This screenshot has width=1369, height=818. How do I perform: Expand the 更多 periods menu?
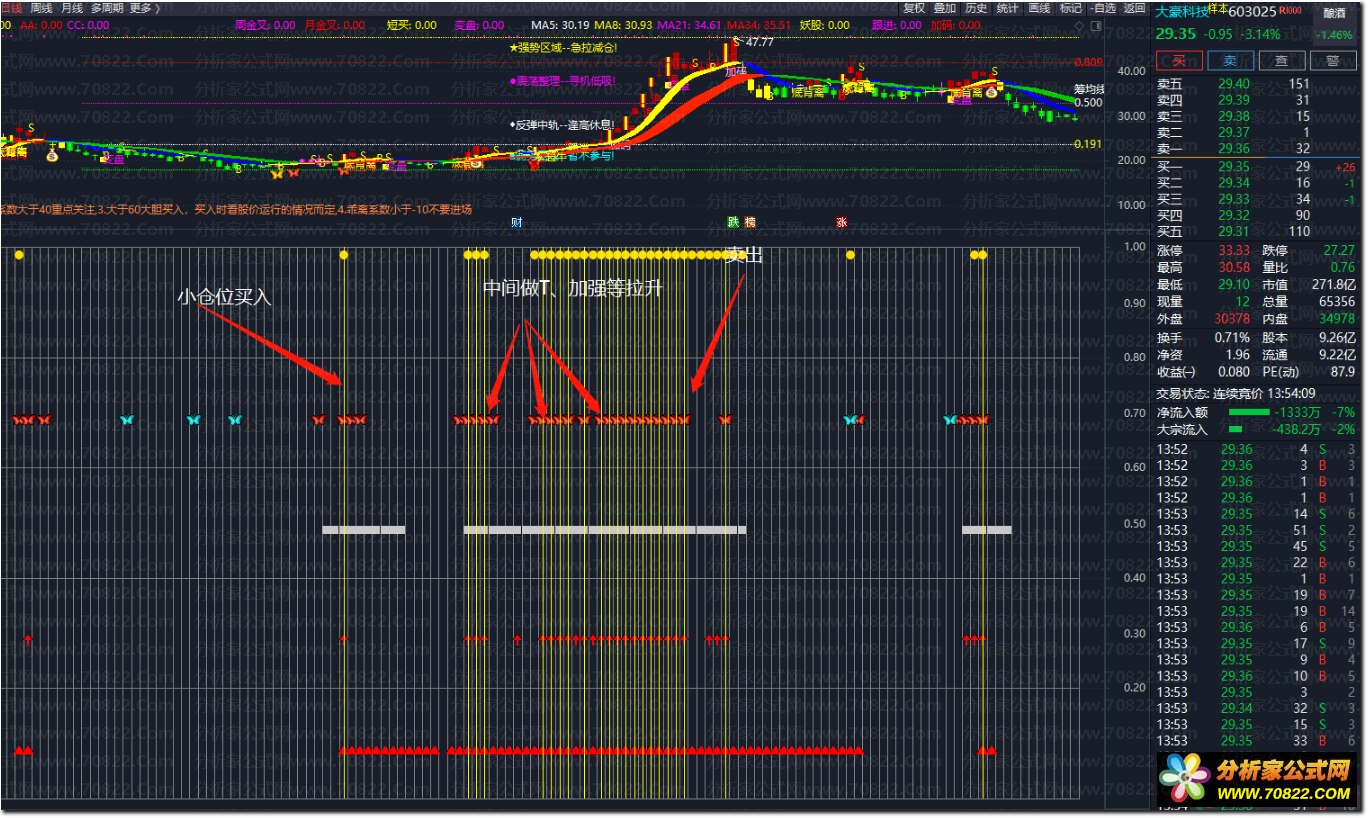(x=145, y=8)
